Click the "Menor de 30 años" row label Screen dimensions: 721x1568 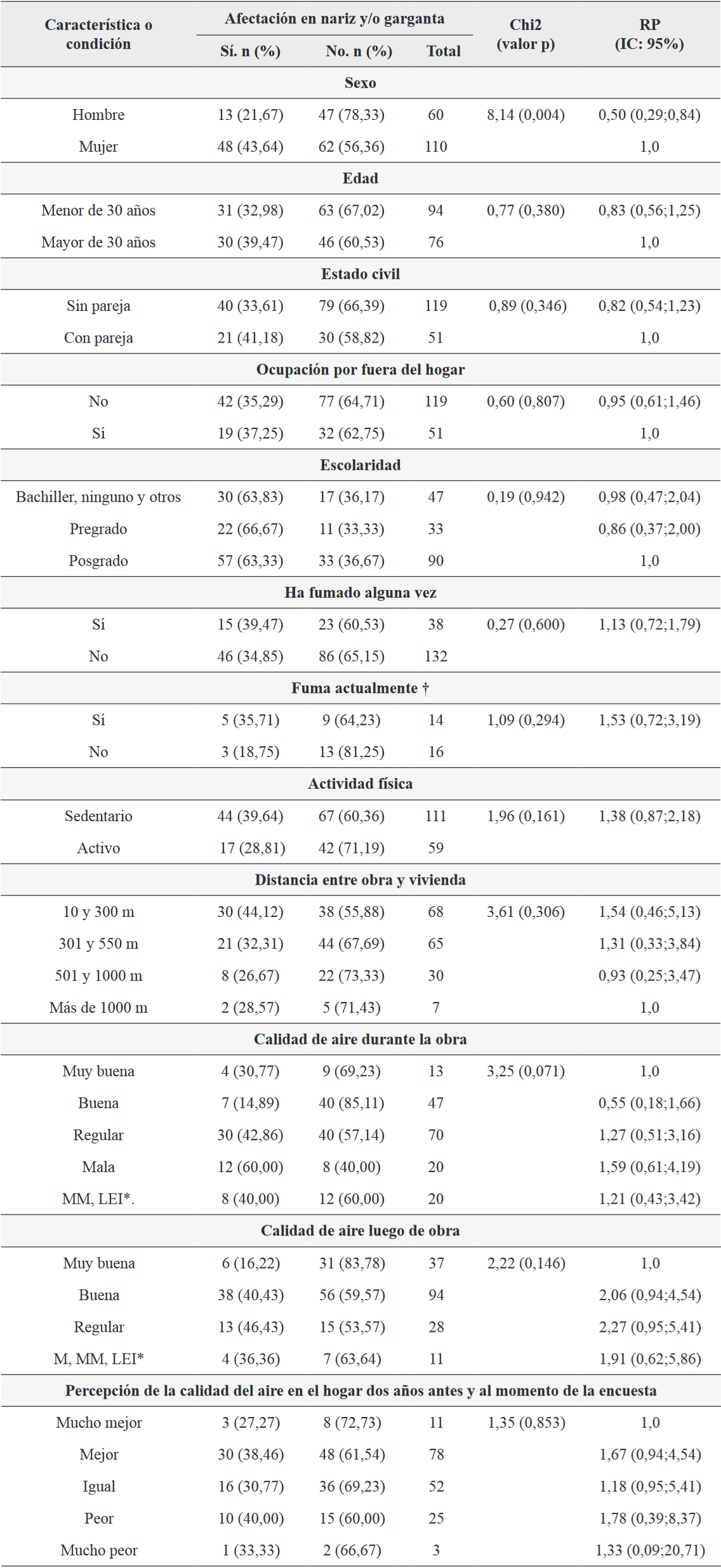pos(98,211)
